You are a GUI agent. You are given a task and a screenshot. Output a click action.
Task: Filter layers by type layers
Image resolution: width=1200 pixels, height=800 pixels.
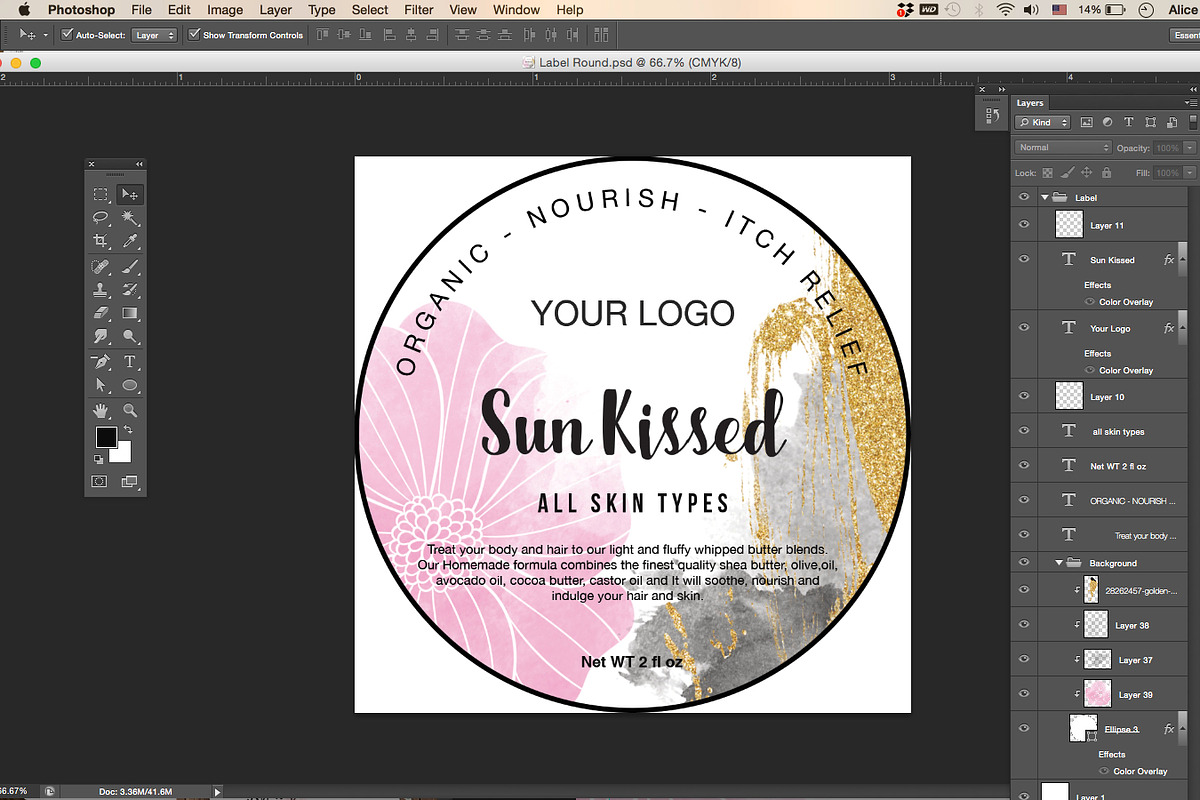click(x=1129, y=122)
